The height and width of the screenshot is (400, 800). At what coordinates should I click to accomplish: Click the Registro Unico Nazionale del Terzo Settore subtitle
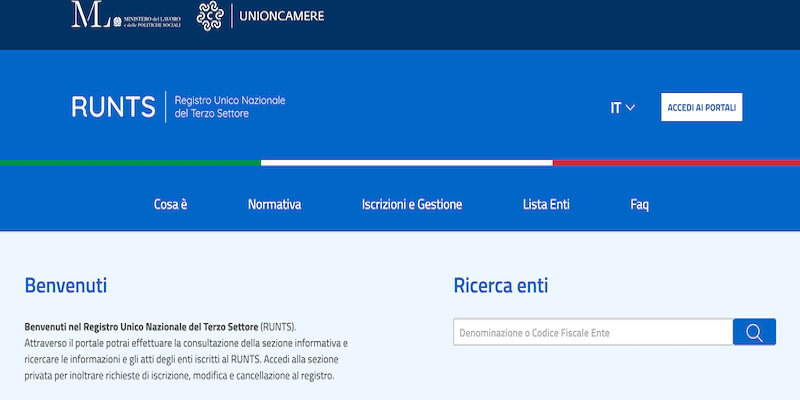point(230,107)
